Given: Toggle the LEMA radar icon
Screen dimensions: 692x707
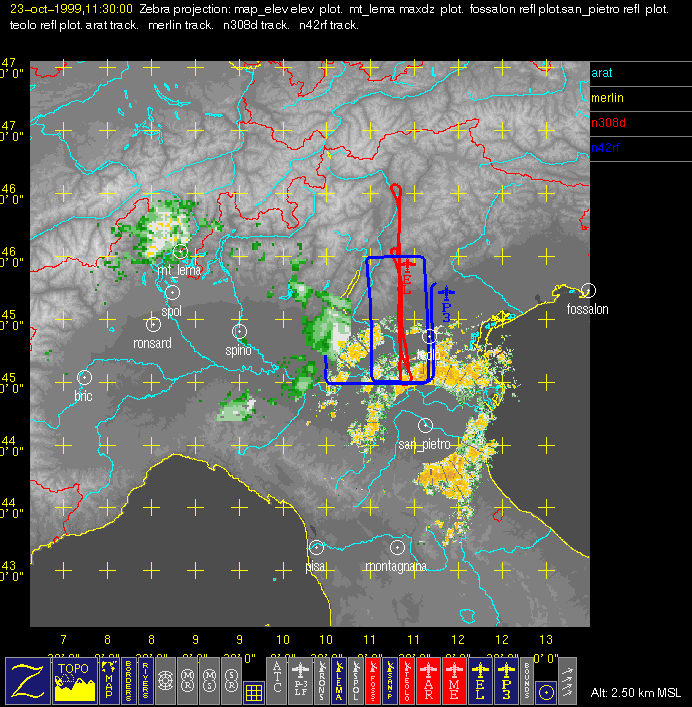Looking at the screenshot, I should pos(339,681).
